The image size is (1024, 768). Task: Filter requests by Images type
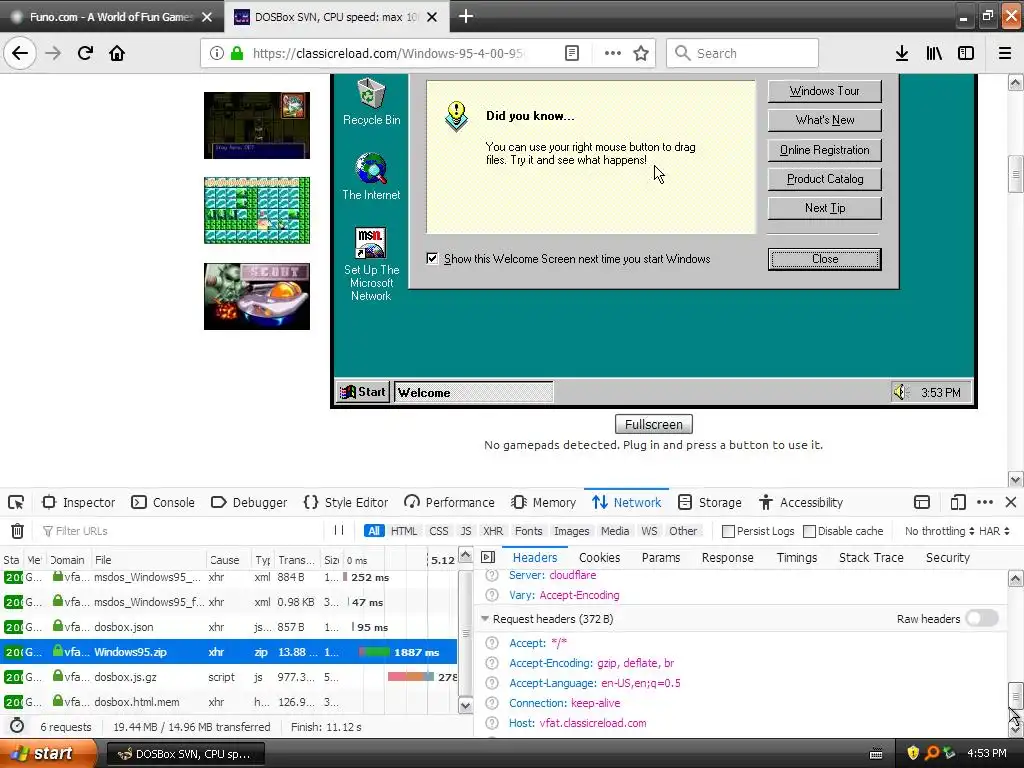tap(571, 531)
